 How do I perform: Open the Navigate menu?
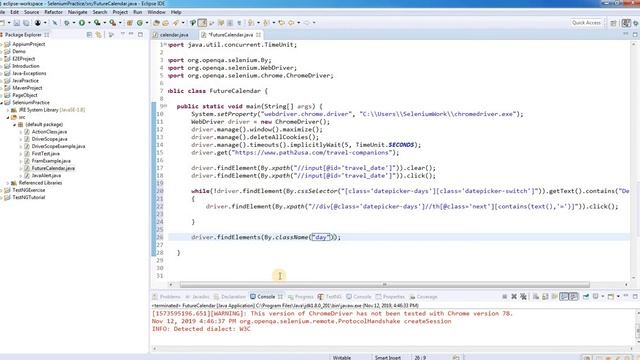[x=78, y=12]
